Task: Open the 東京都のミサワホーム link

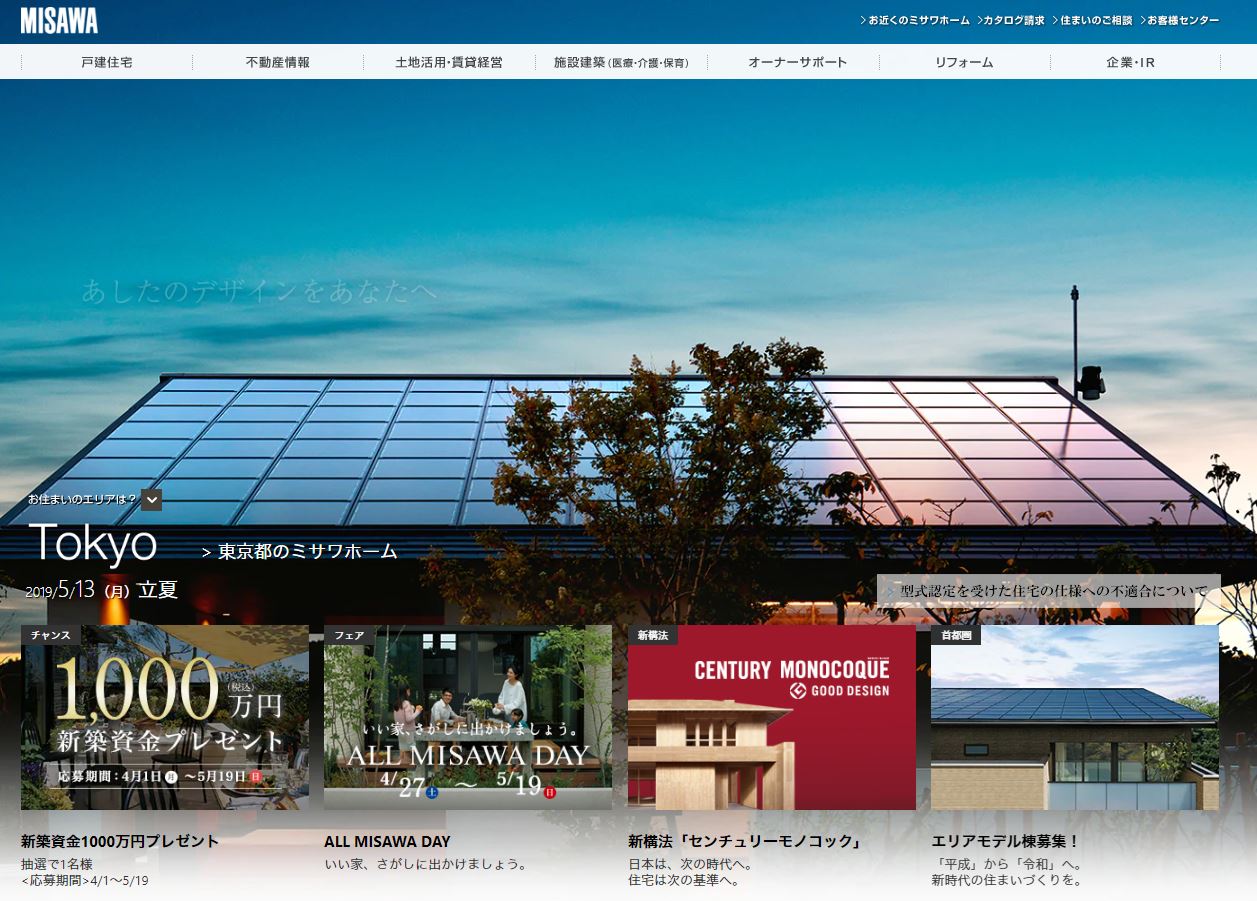Action: pos(300,551)
